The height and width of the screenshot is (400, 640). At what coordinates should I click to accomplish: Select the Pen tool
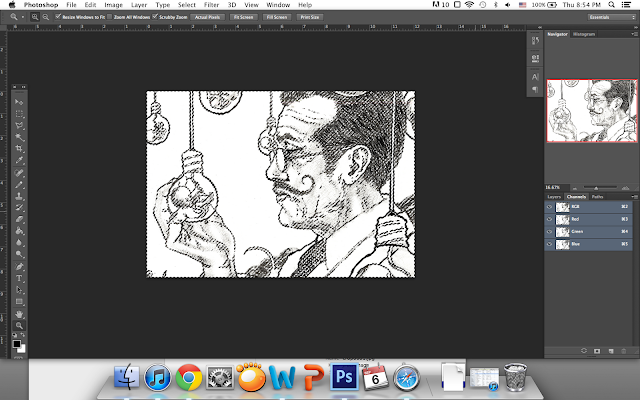tap(19, 267)
